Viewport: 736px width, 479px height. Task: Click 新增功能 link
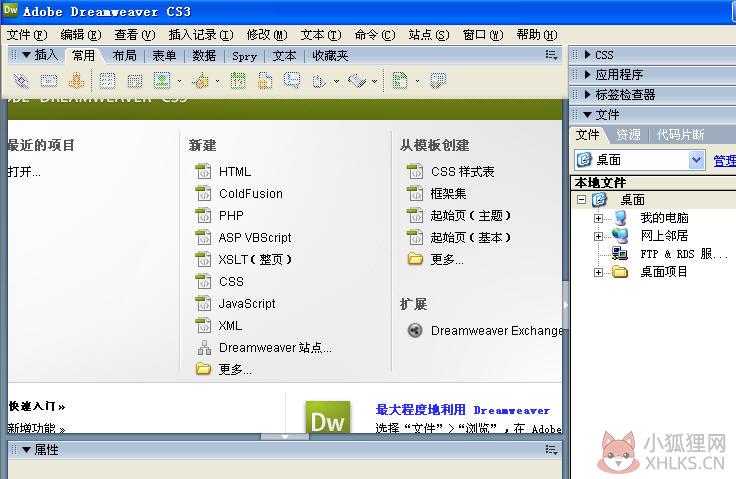(36, 428)
